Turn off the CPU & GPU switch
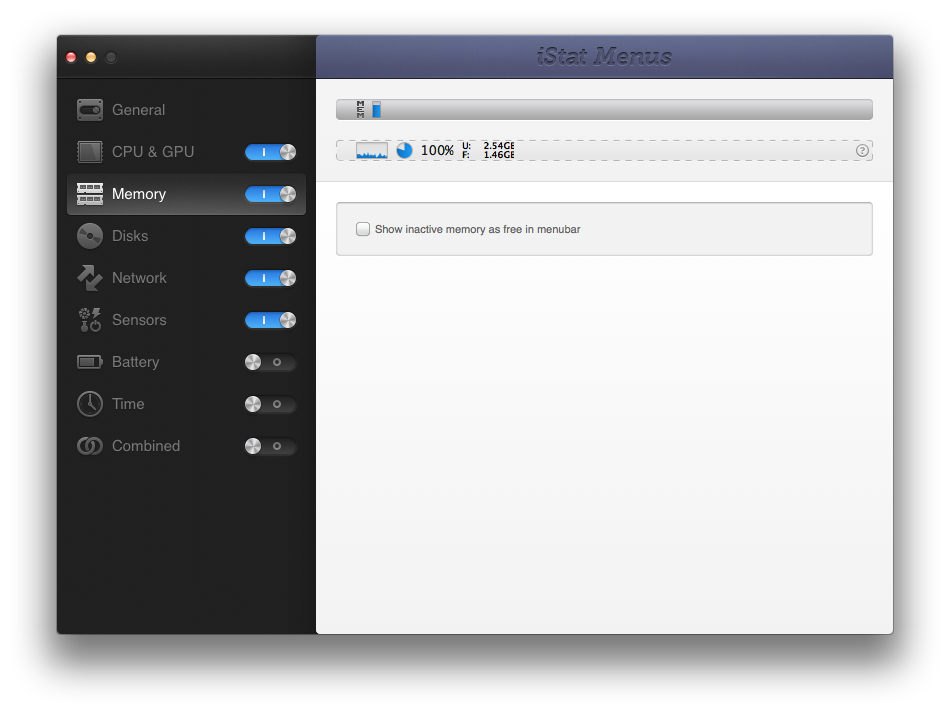Viewport: 950px width, 713px height. pos(270,152)
